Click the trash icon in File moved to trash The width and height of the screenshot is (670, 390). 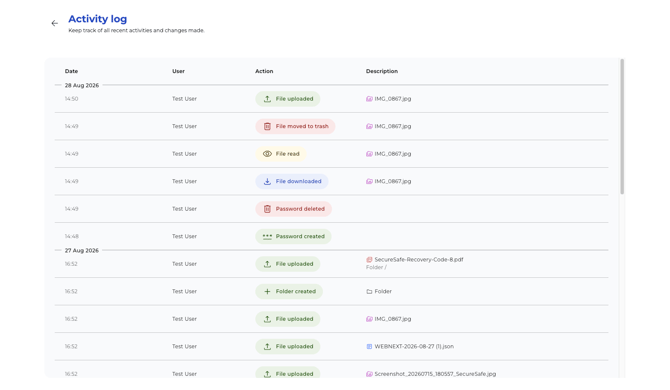tap(267, 126)
